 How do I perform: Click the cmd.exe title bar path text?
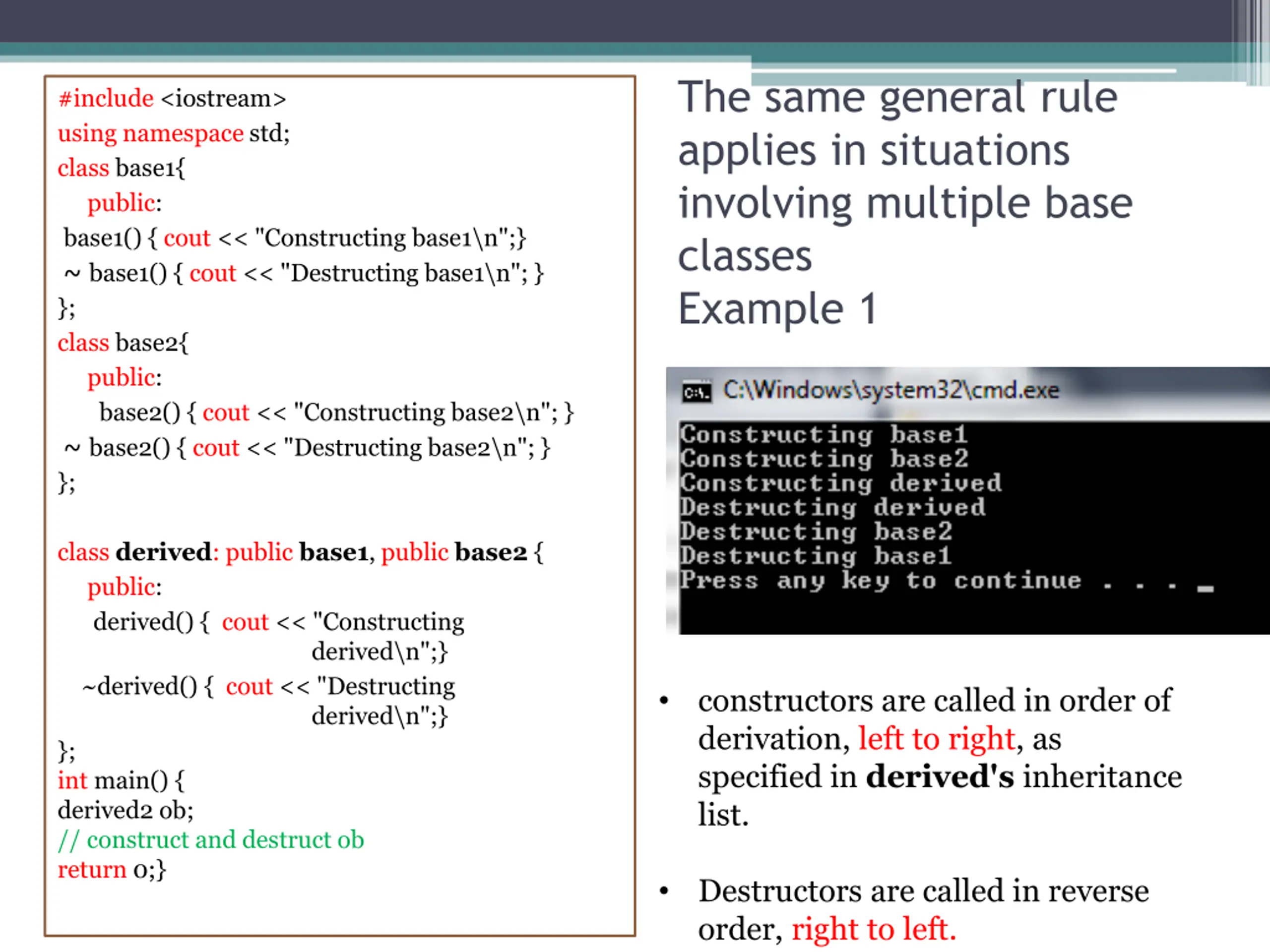[x=890, y=390]
